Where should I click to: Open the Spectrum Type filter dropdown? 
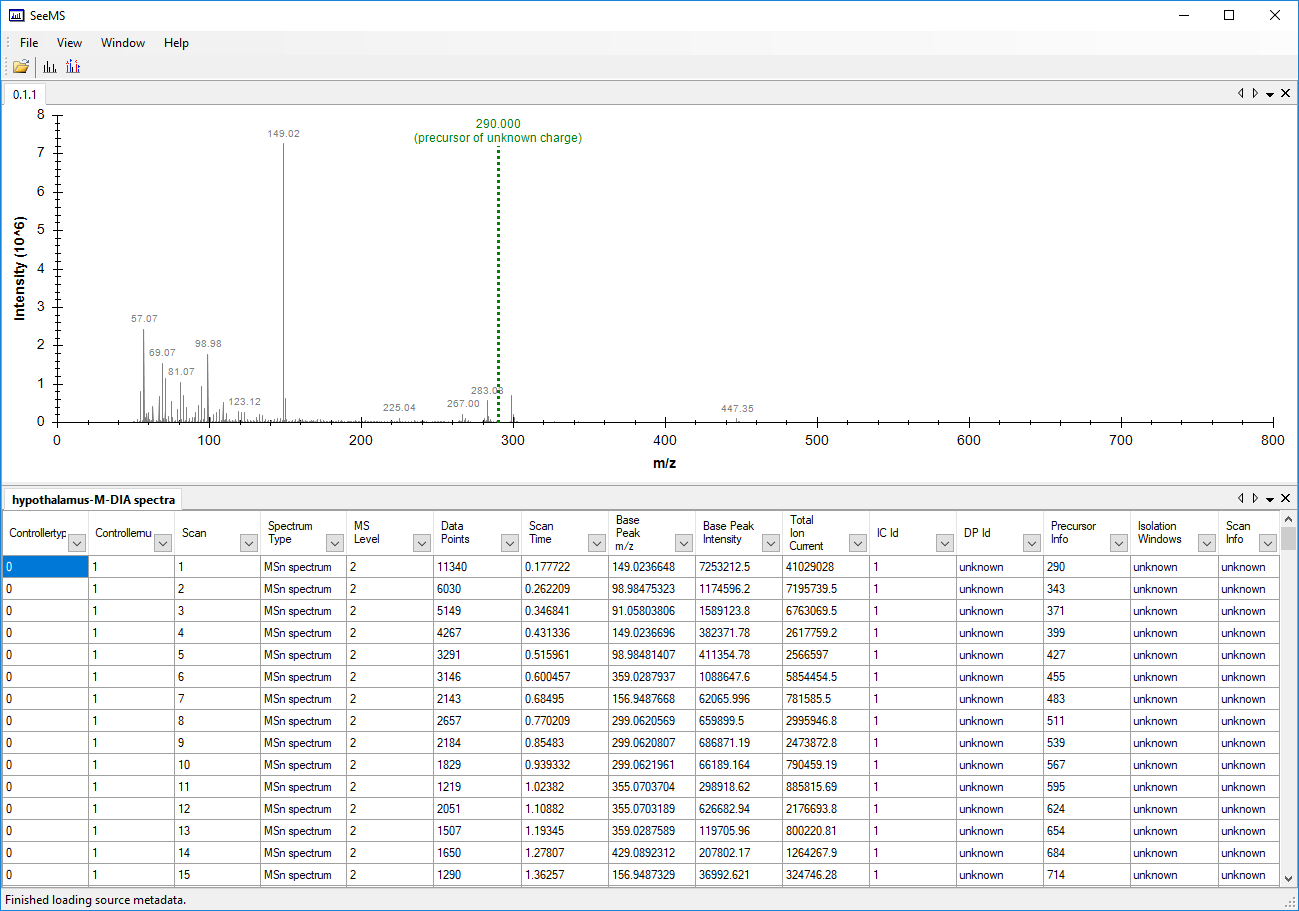click(335, 543)
